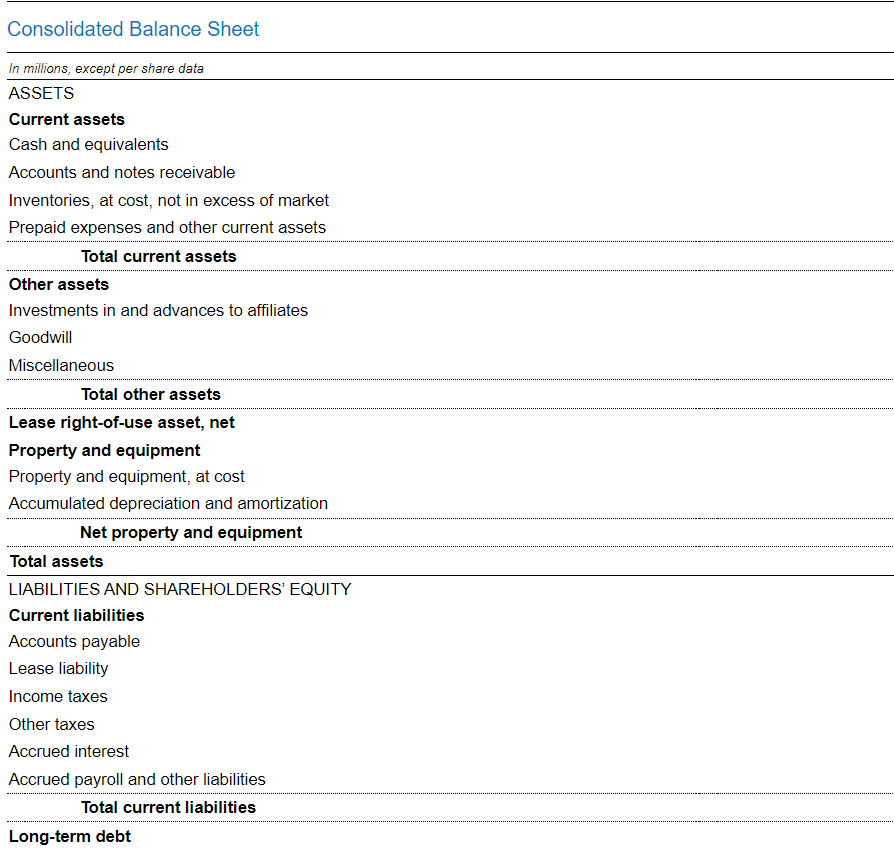Select the Total other assets subtotal

point(150,394)
